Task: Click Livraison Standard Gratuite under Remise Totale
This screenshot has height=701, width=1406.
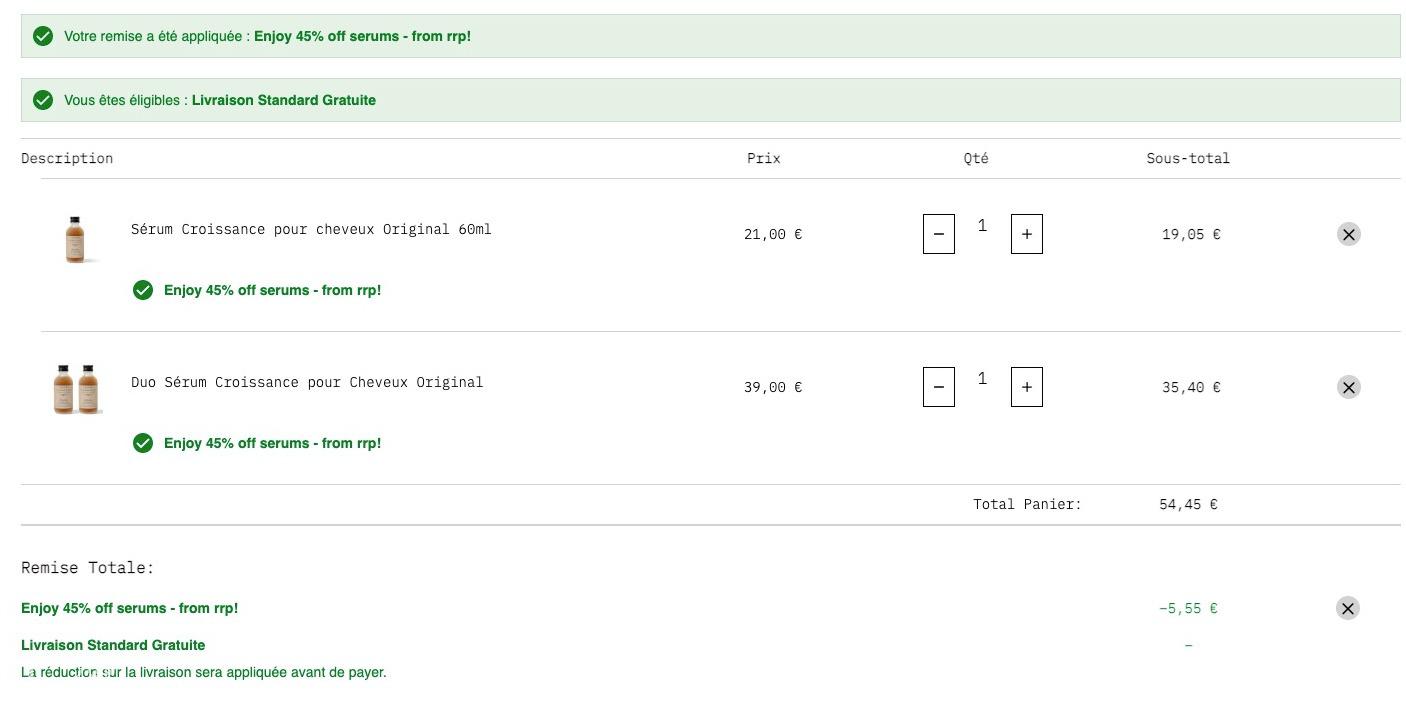Action: click(113, 645)
